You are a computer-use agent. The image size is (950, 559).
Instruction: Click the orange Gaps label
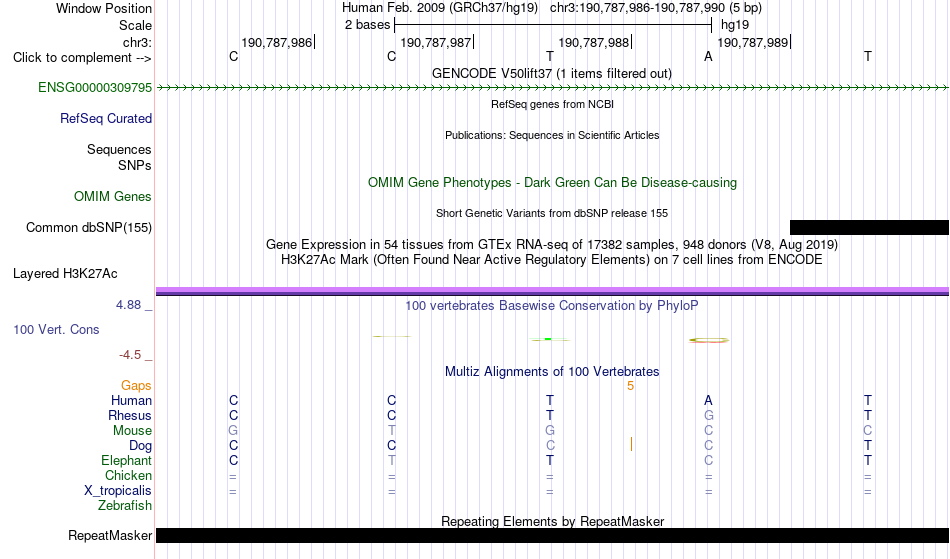point(136,386)
